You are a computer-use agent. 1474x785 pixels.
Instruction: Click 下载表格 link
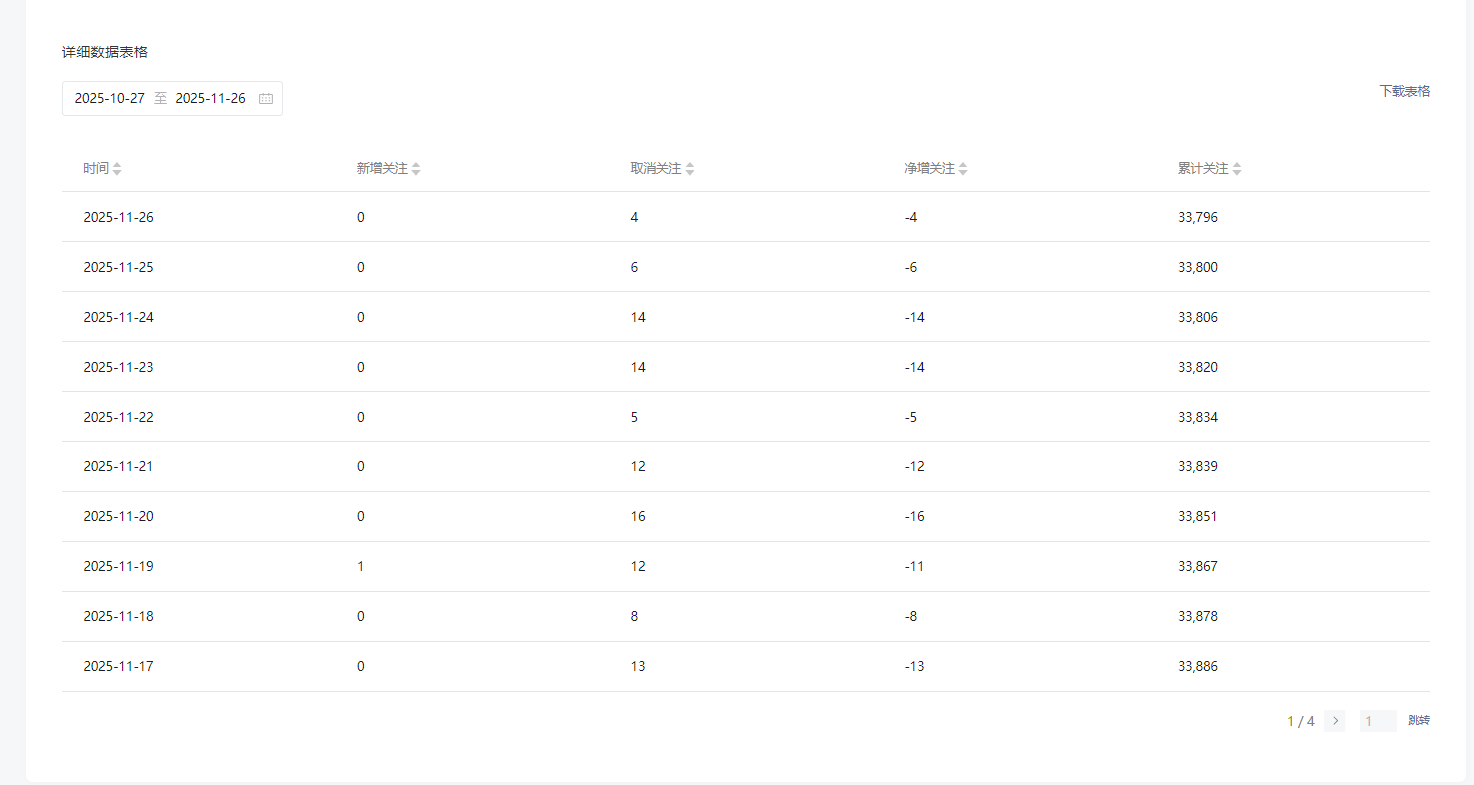pos(1404,91)
